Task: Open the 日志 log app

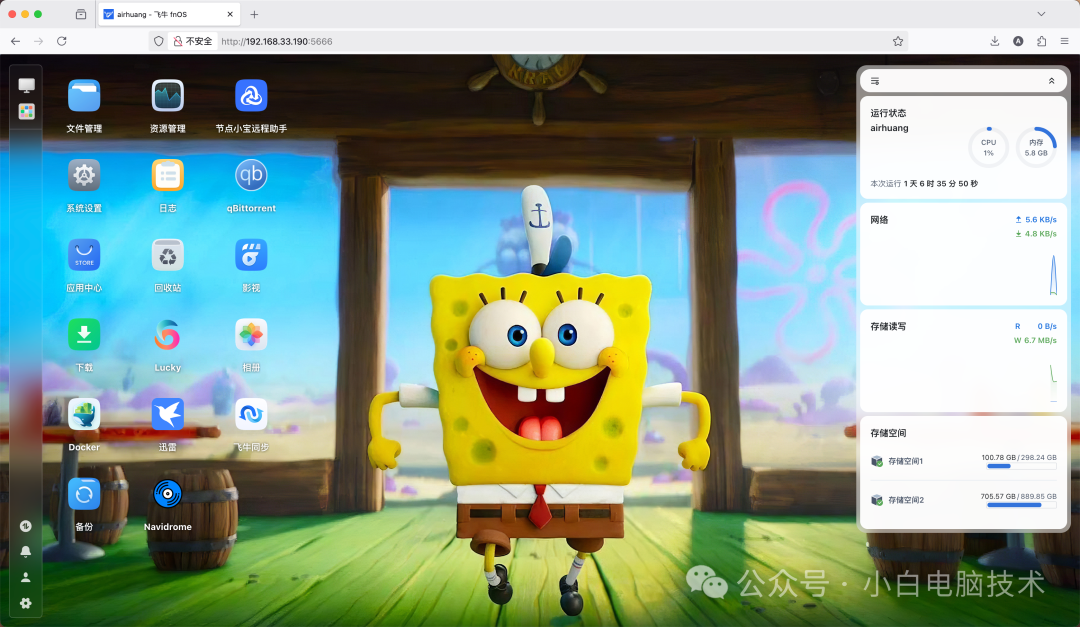Action: tap(167, 176)
